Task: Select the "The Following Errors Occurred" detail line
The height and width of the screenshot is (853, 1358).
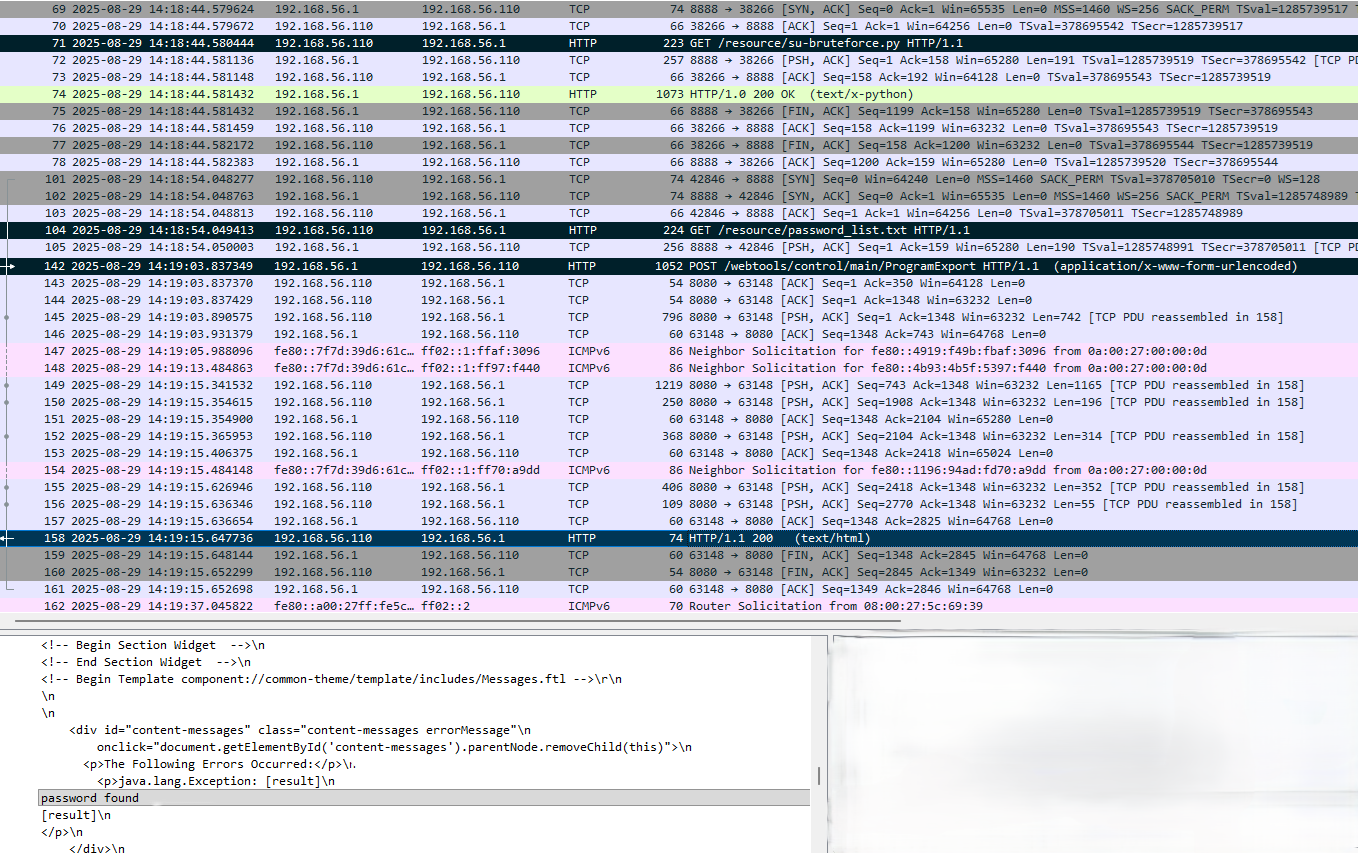Action: pos(220,764)
